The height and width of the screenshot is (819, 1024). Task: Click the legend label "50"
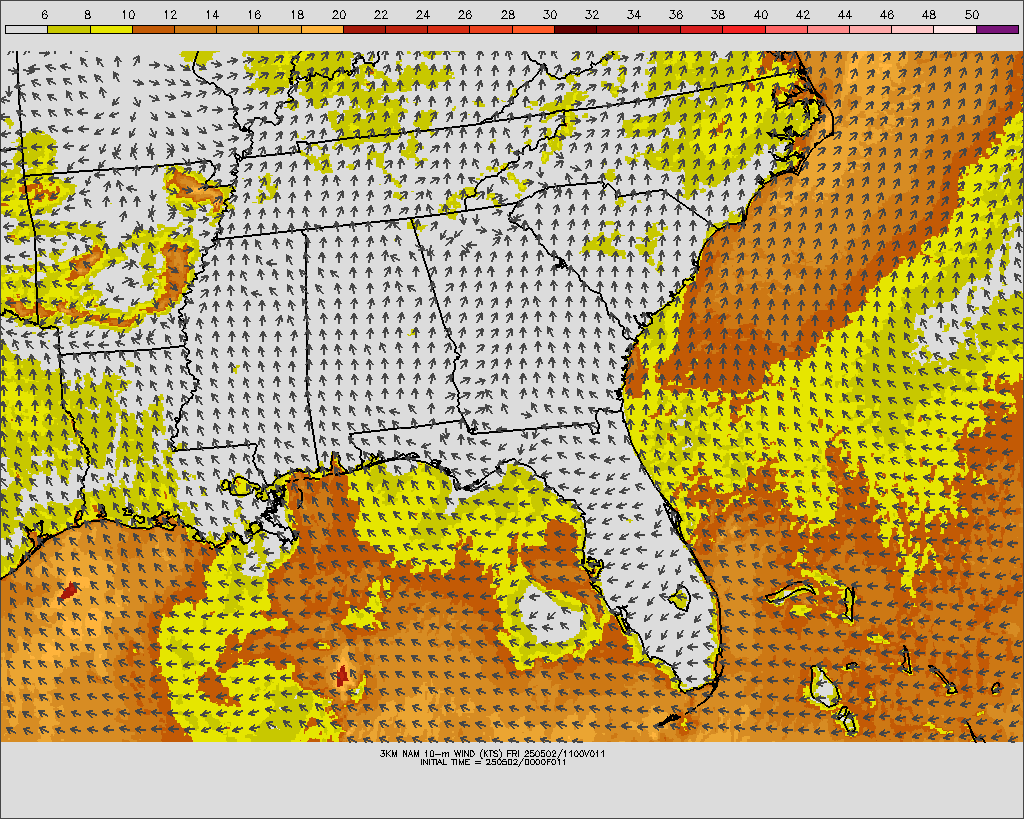coord(972,14)
